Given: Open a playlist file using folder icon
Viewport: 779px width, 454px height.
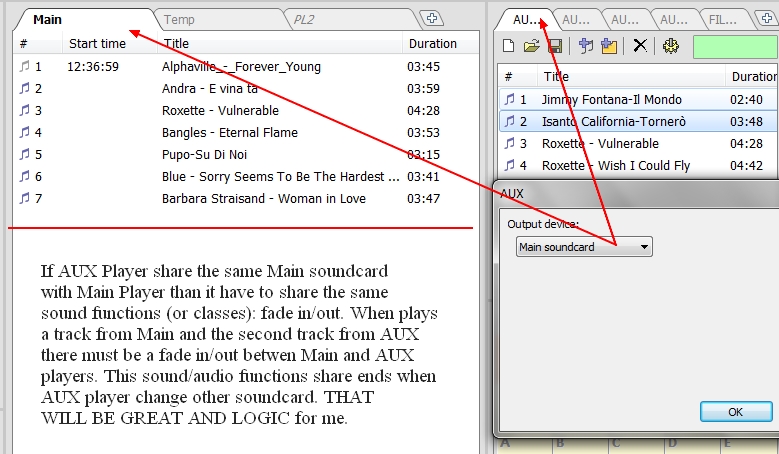Looking at the screenshot, I should [531, 46].
